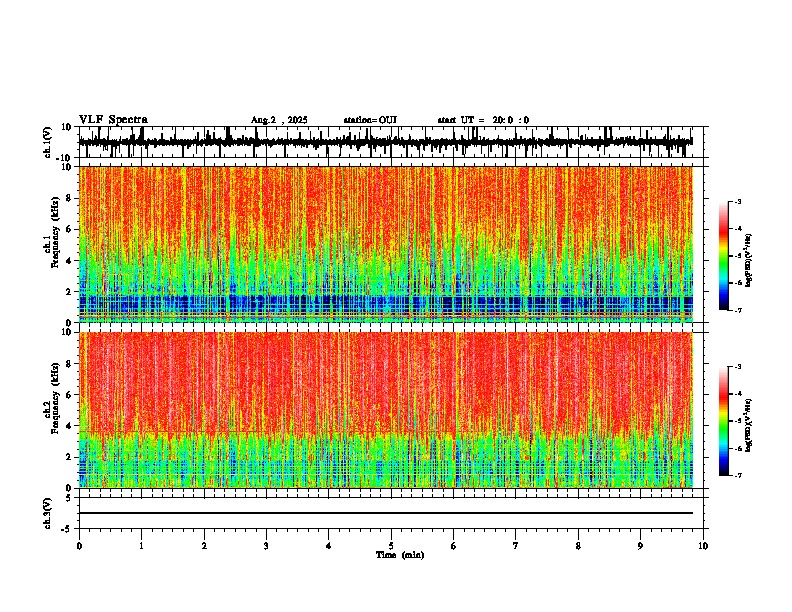
Task: Click time axis tick label 5
Action: [391, 546]
